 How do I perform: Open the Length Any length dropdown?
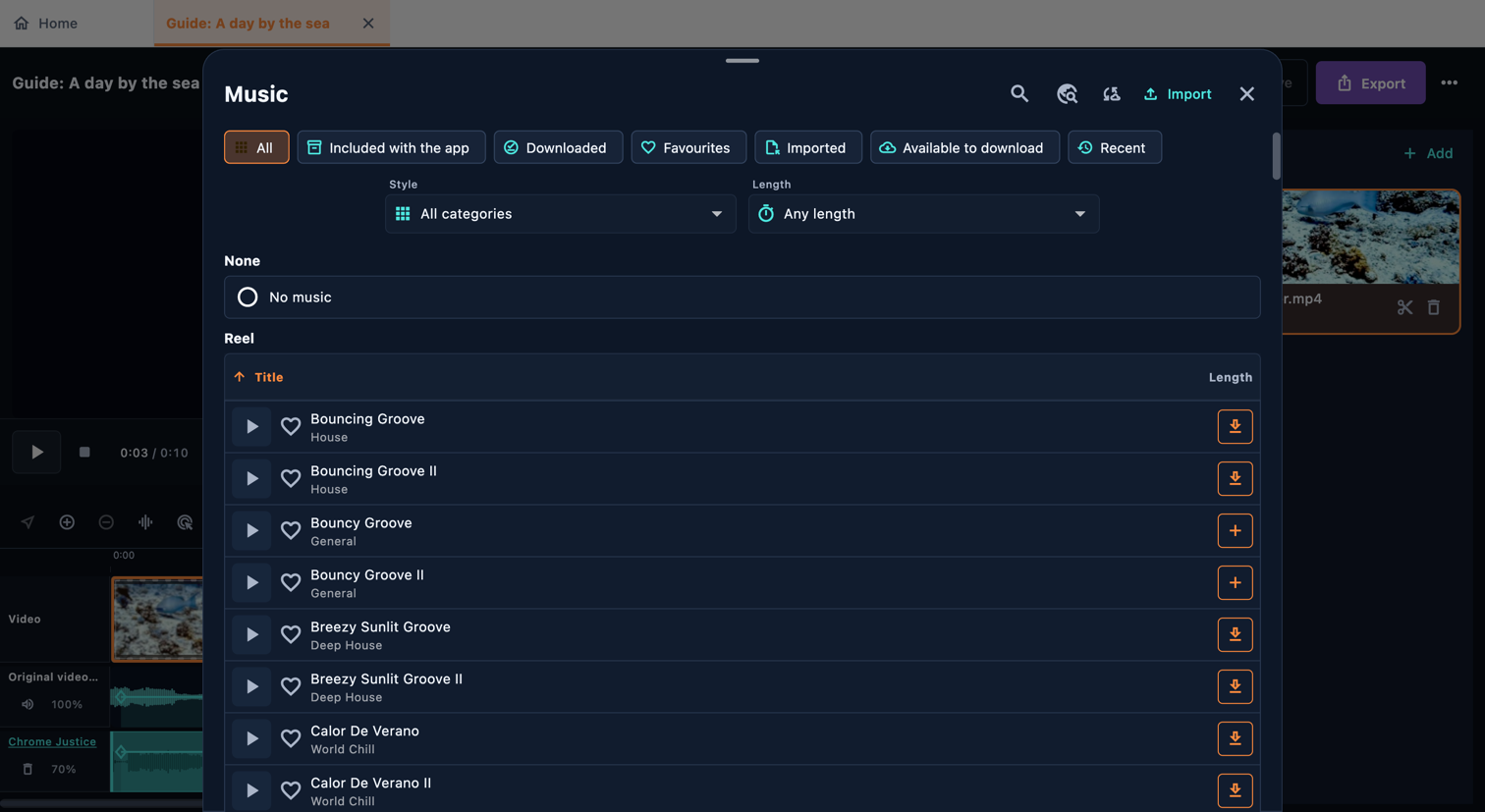[923, 213]
